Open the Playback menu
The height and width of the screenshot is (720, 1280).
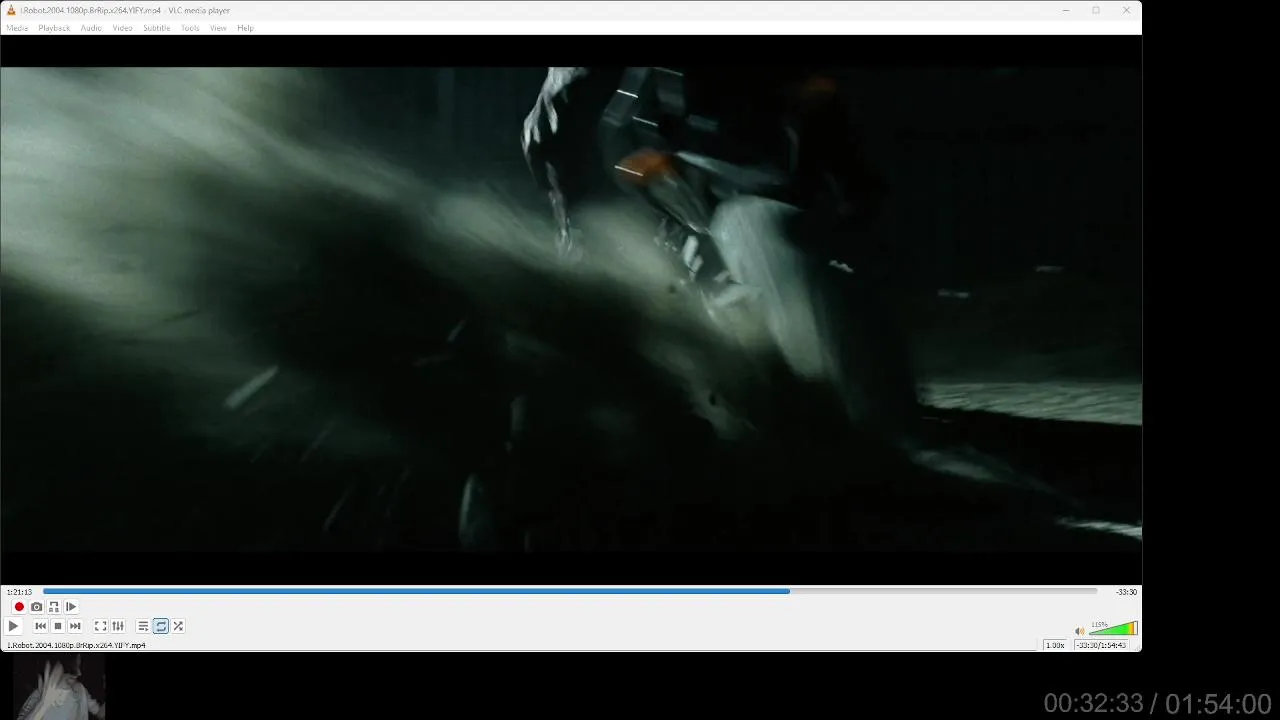(54, 28)
